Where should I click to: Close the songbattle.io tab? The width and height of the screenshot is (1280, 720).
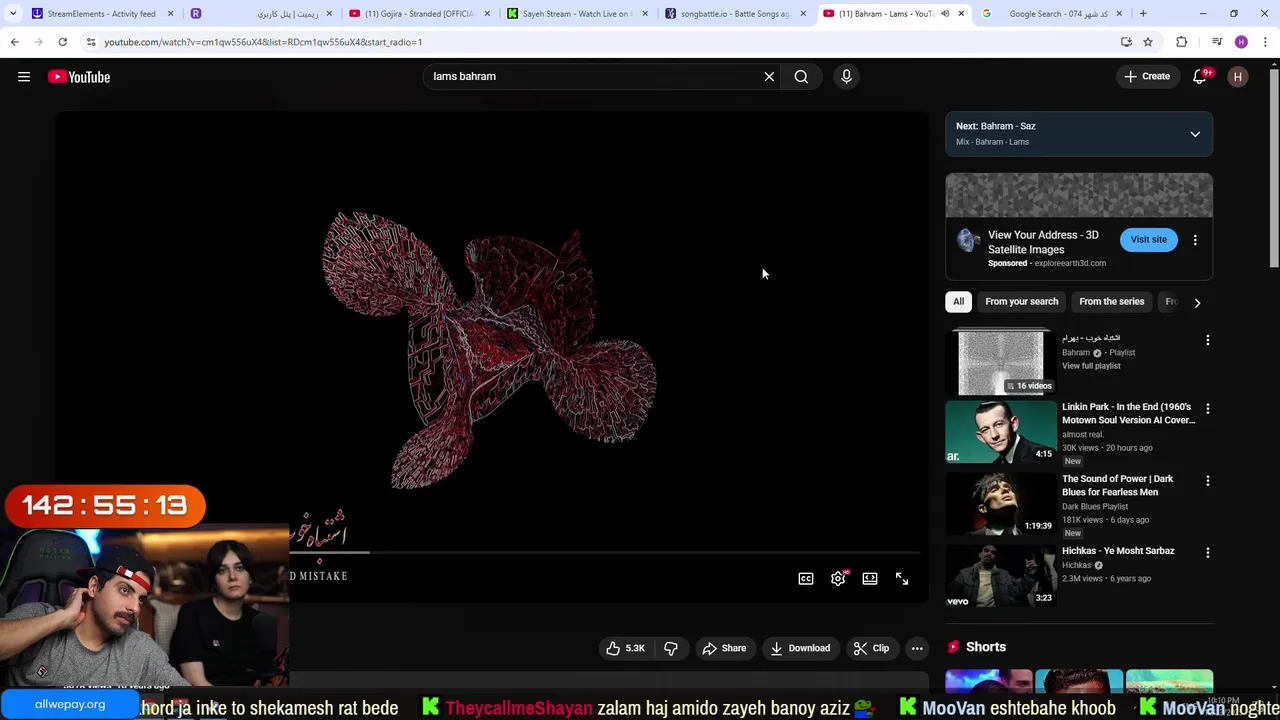point(803,14)
